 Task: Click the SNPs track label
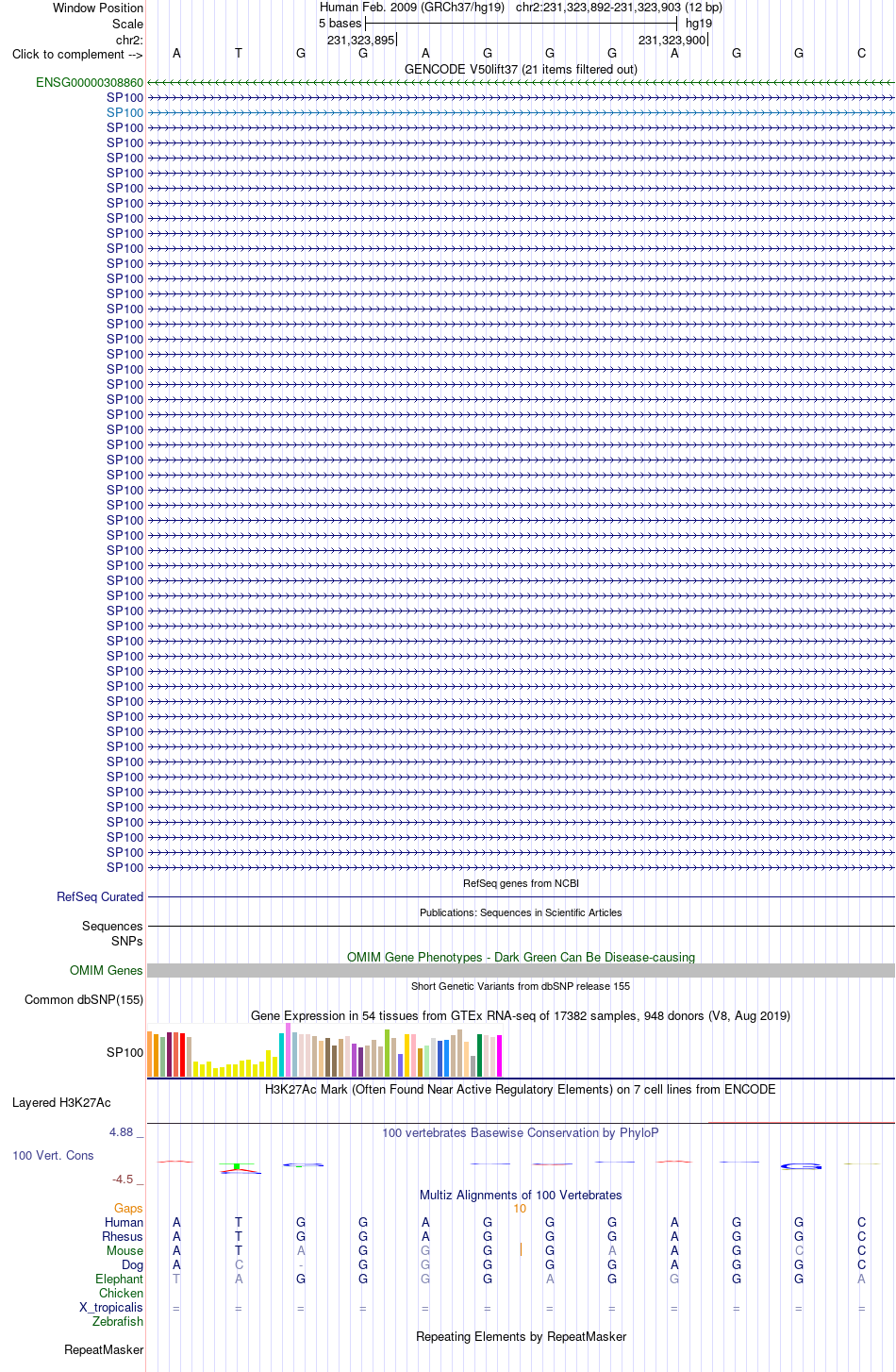coord(127,941)
